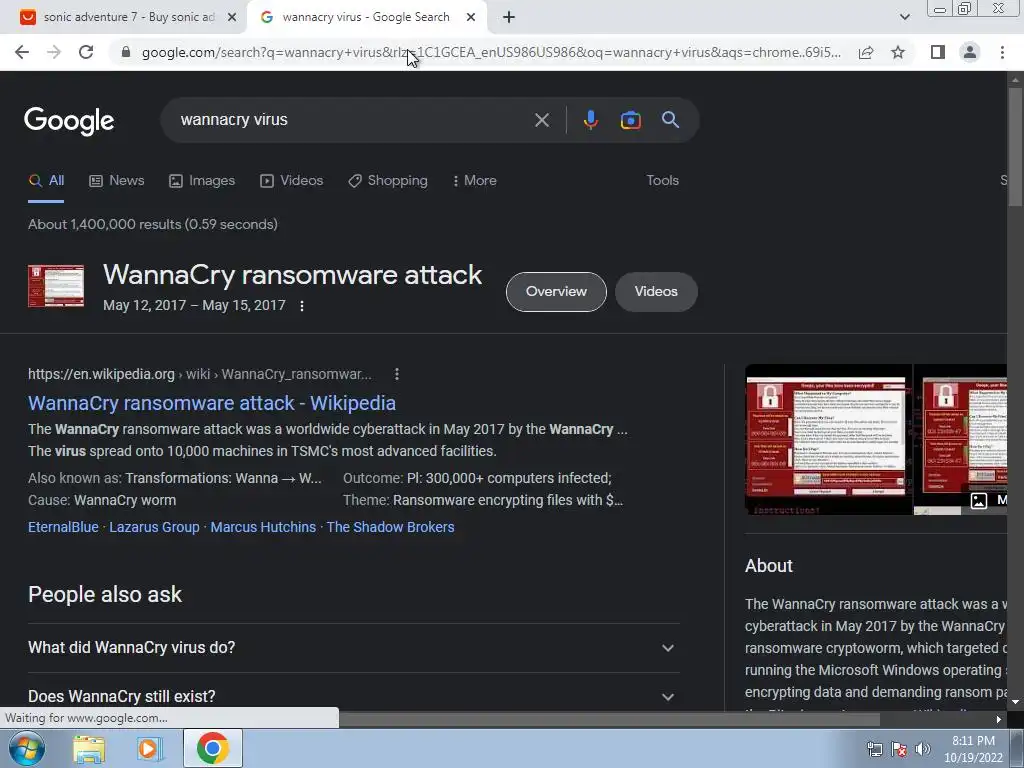Open the volume tray icon
This screenshot has width=1024, height=768.
(x=923, y=749)
